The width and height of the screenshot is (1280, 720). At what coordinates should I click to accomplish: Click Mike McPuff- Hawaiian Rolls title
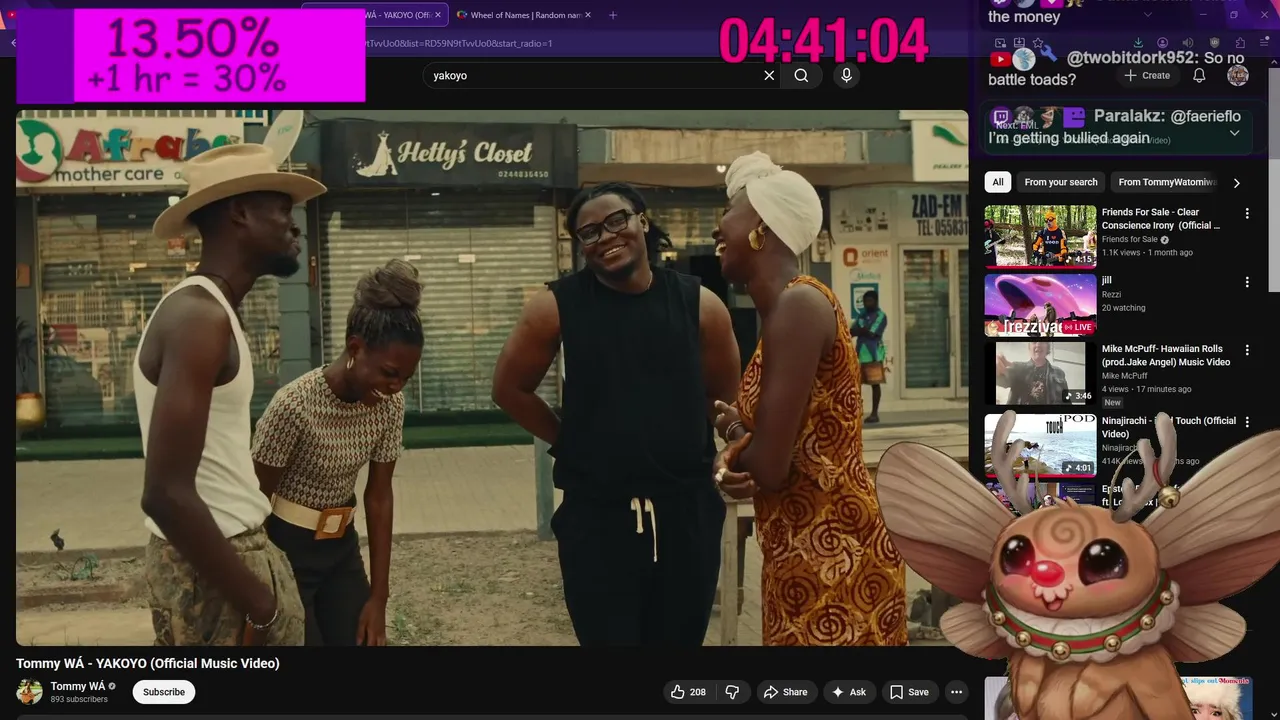coord(1166,355)
